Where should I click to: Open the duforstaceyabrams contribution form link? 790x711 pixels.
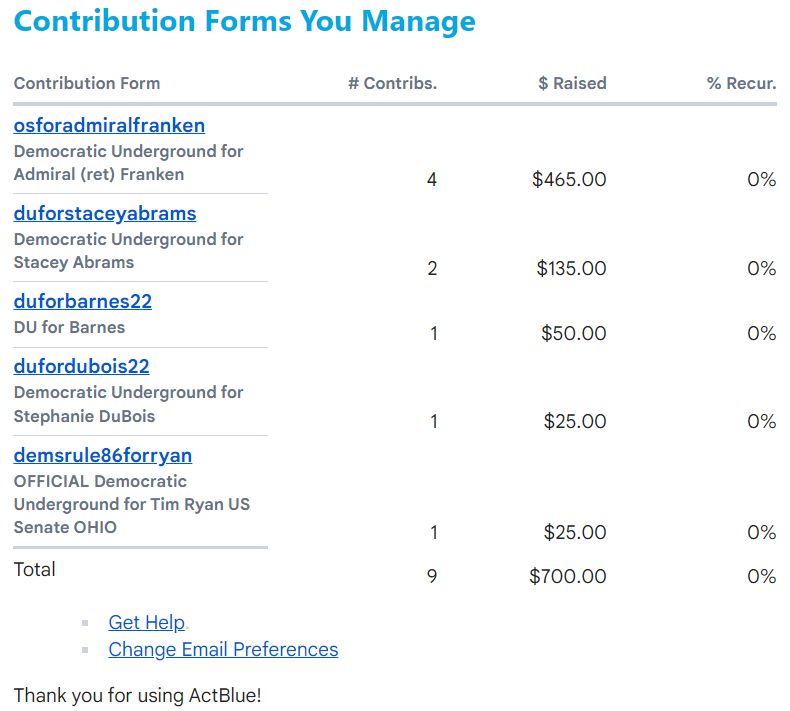pos(105,213)
